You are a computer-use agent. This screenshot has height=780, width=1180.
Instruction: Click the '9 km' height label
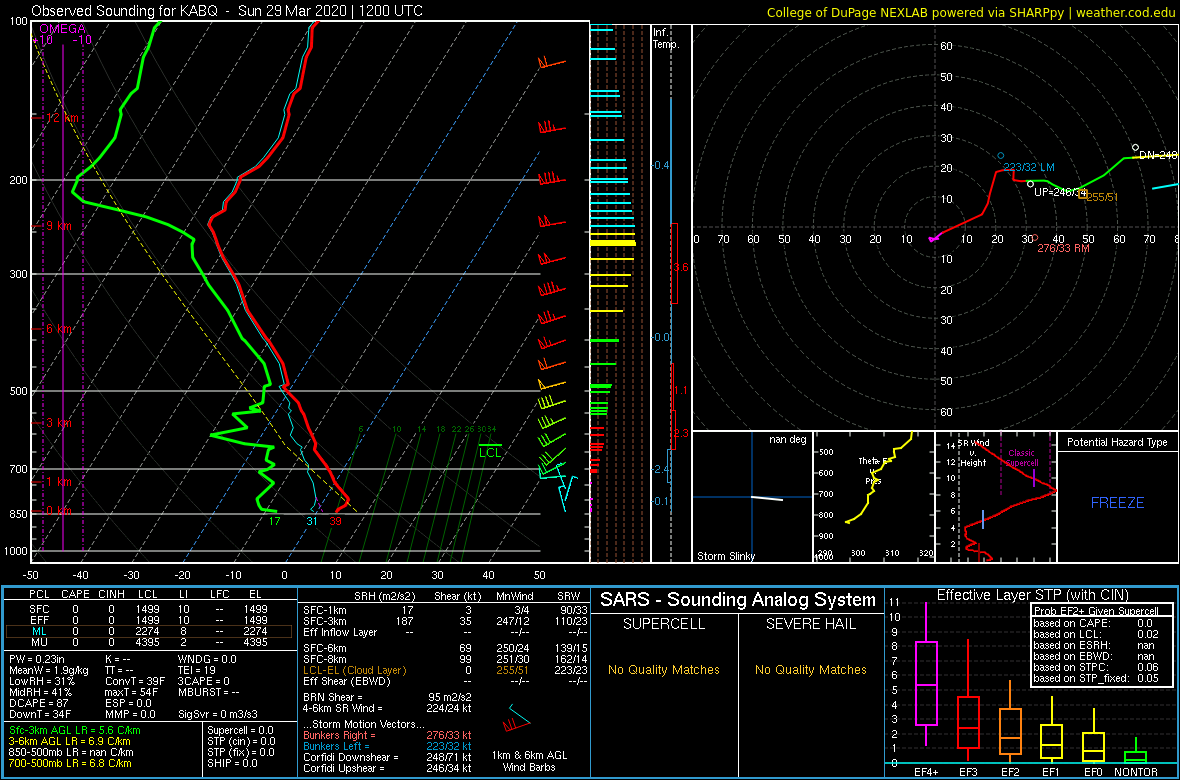click(59, 226)
